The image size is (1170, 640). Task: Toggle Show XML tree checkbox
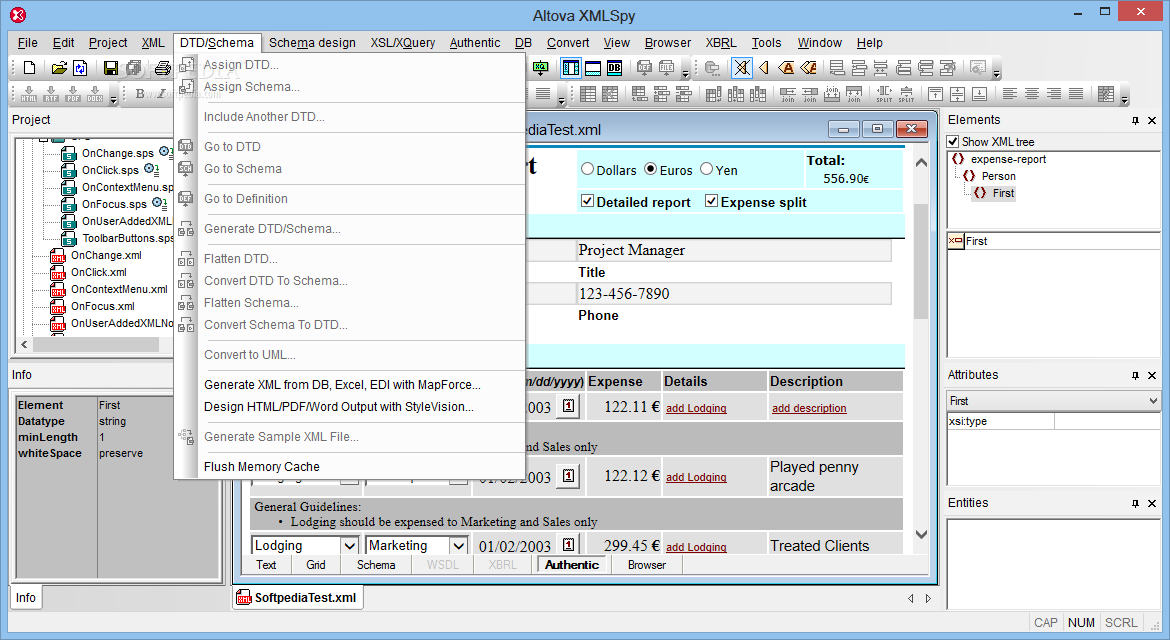pos(953,141)
